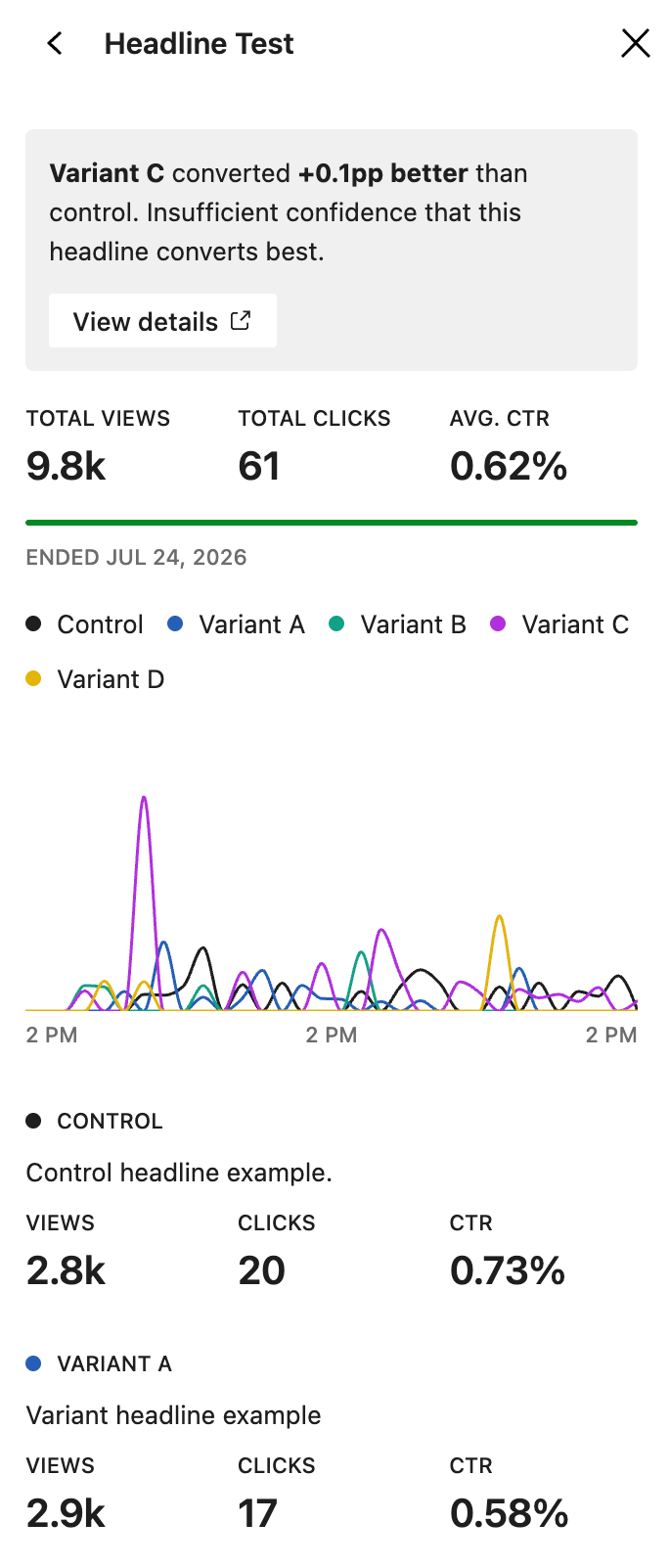Screen dimensions: 669x1568
Task: Click the blue dot next to VARIANT A heading
Action: click(x=33, y=1363)
